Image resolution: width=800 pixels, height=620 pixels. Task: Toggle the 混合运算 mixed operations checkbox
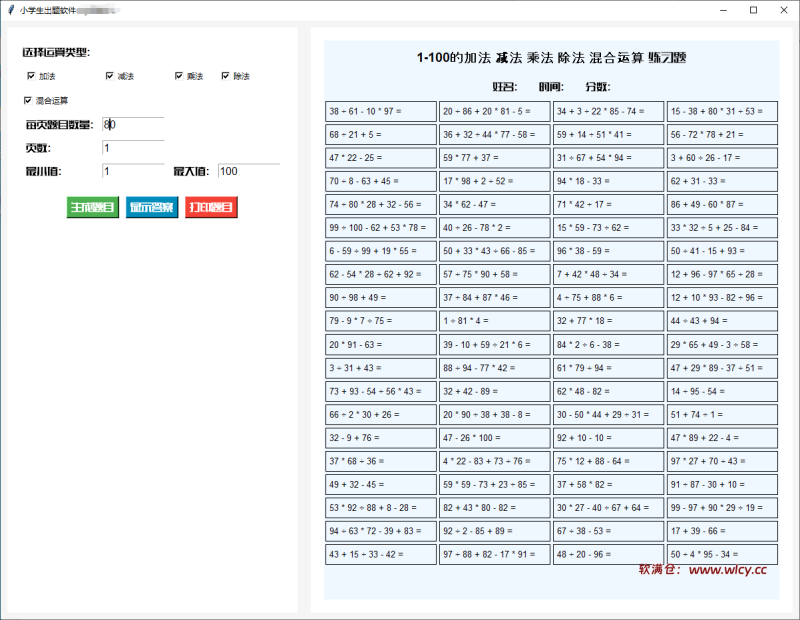tap(29, 100)
